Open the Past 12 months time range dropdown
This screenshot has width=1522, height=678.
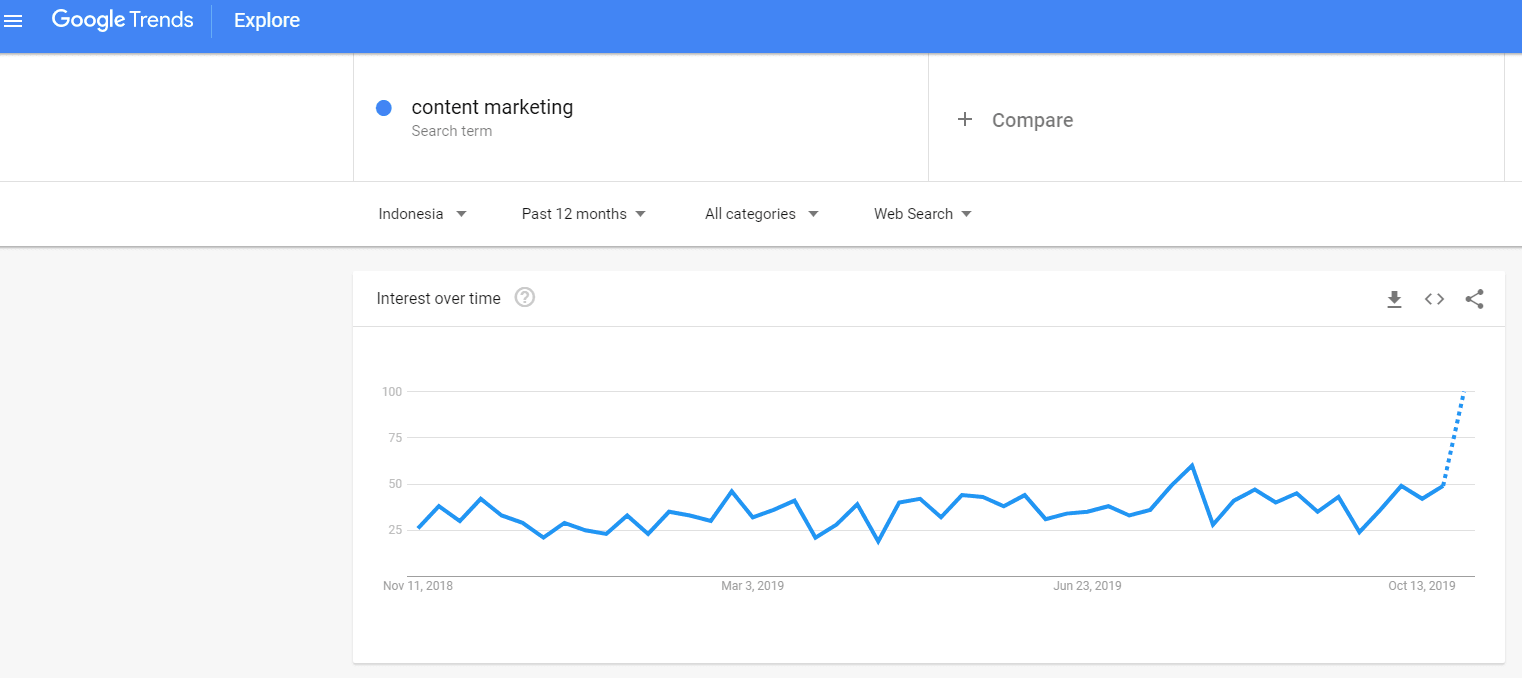[584, 214]
